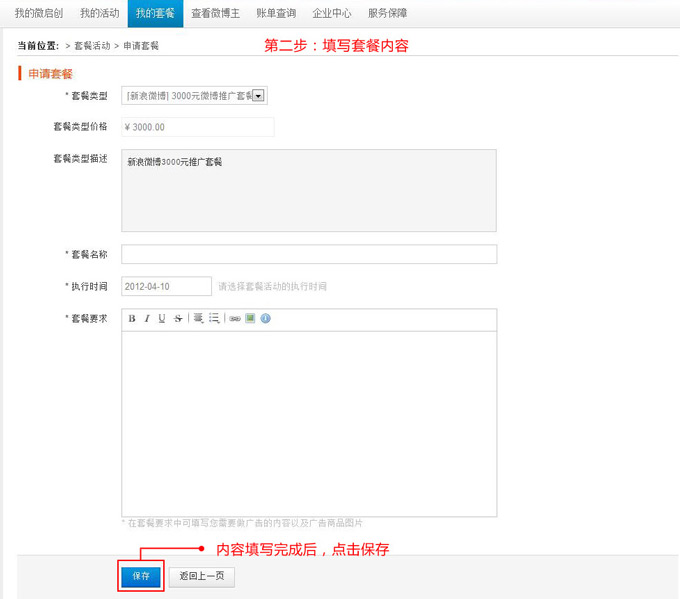680x599 pixels.
Task: Select the 我的套餐 tab
Action: pos(155,13)
